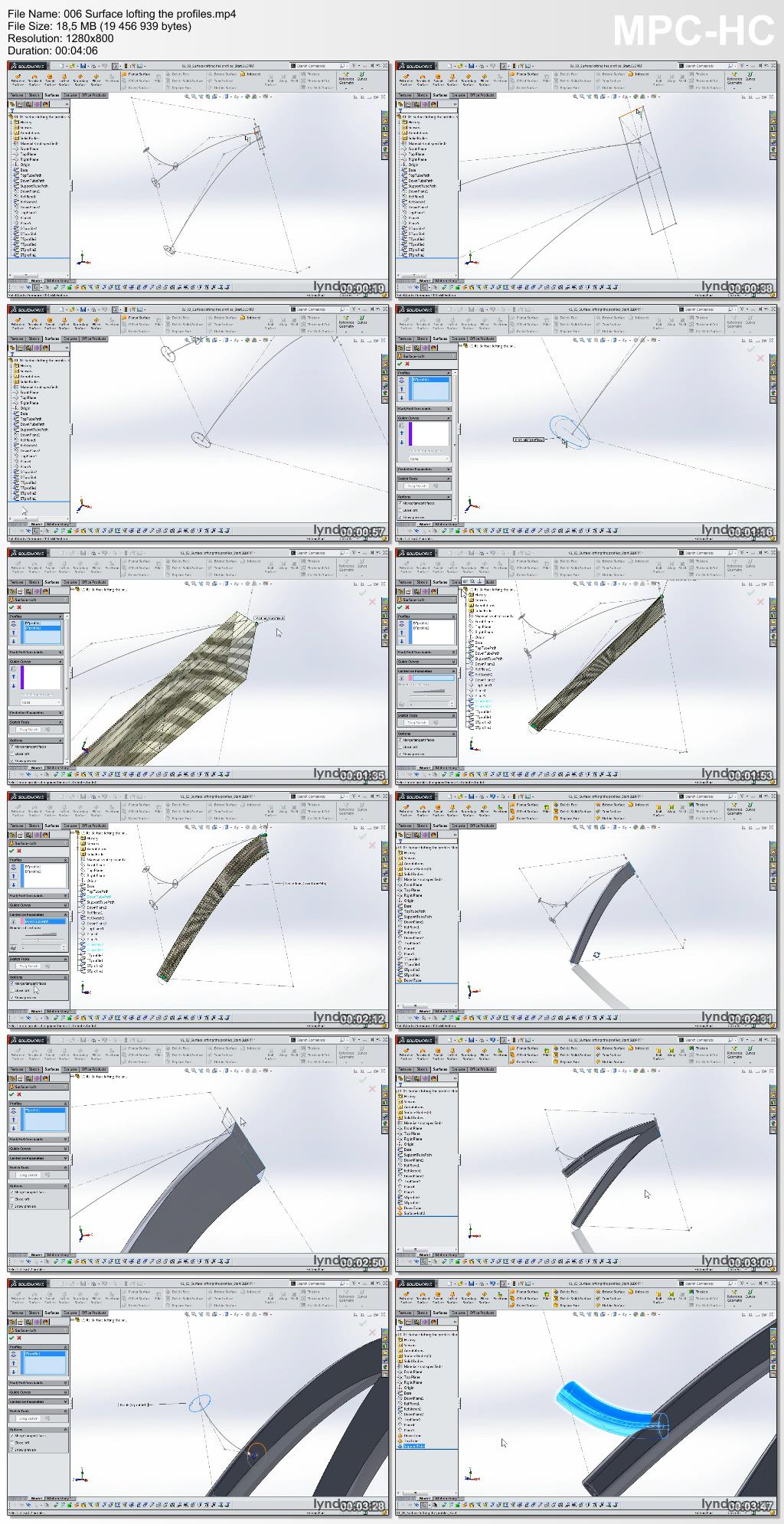The height and width of the screenshot is (1524, 784).
Task: Toggle Show preview checkbox in 00:01:16 frame
Action: (400, 517)
